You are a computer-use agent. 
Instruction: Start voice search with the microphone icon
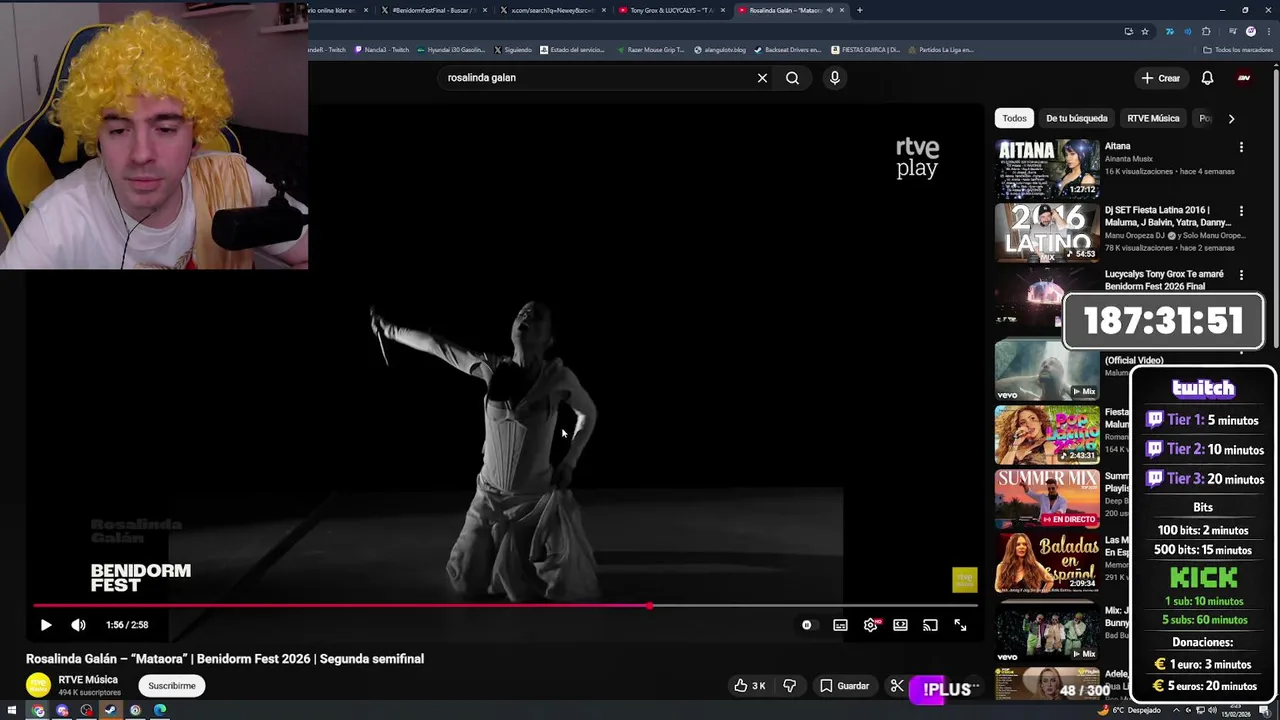pos(834,78)
